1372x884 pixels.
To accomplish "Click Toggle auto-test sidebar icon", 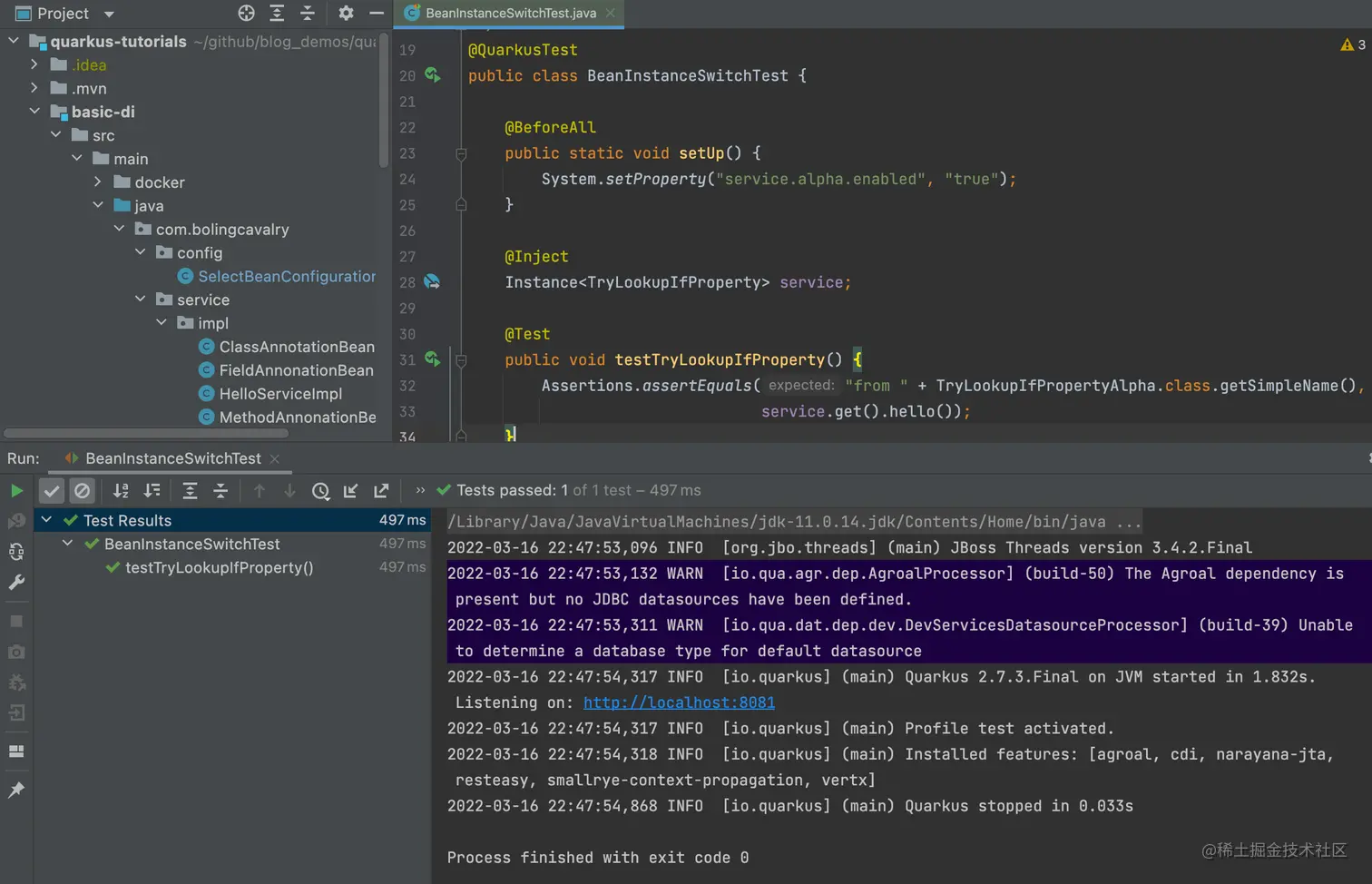I will tap(16, 552).
